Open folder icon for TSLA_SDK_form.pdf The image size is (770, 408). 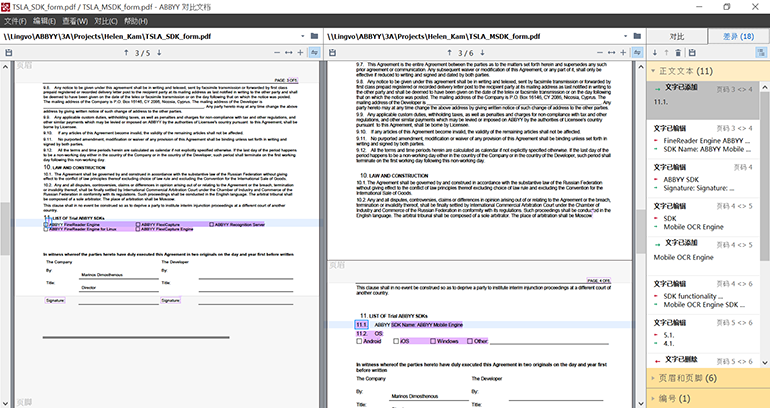coord(312,36)
